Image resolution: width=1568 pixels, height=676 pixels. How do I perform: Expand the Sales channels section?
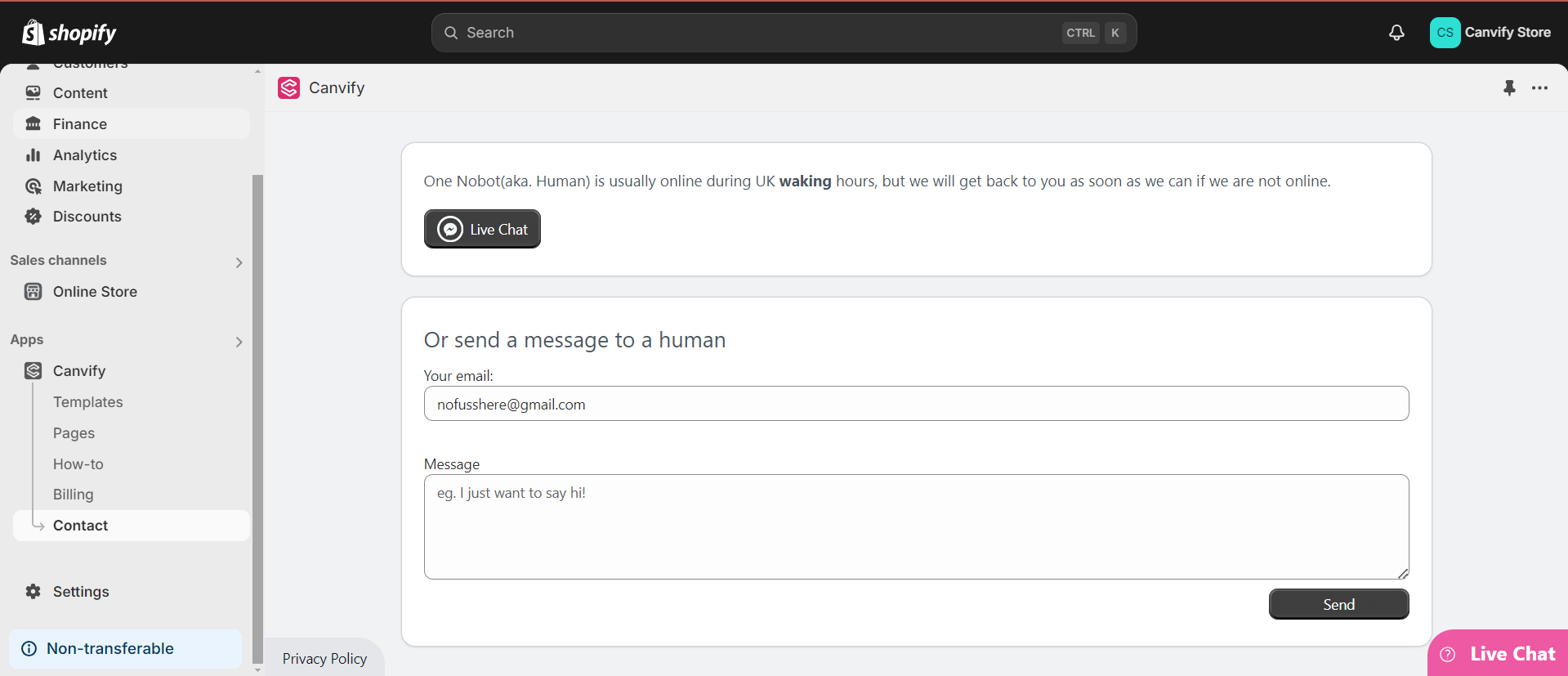tap(239, 262)
